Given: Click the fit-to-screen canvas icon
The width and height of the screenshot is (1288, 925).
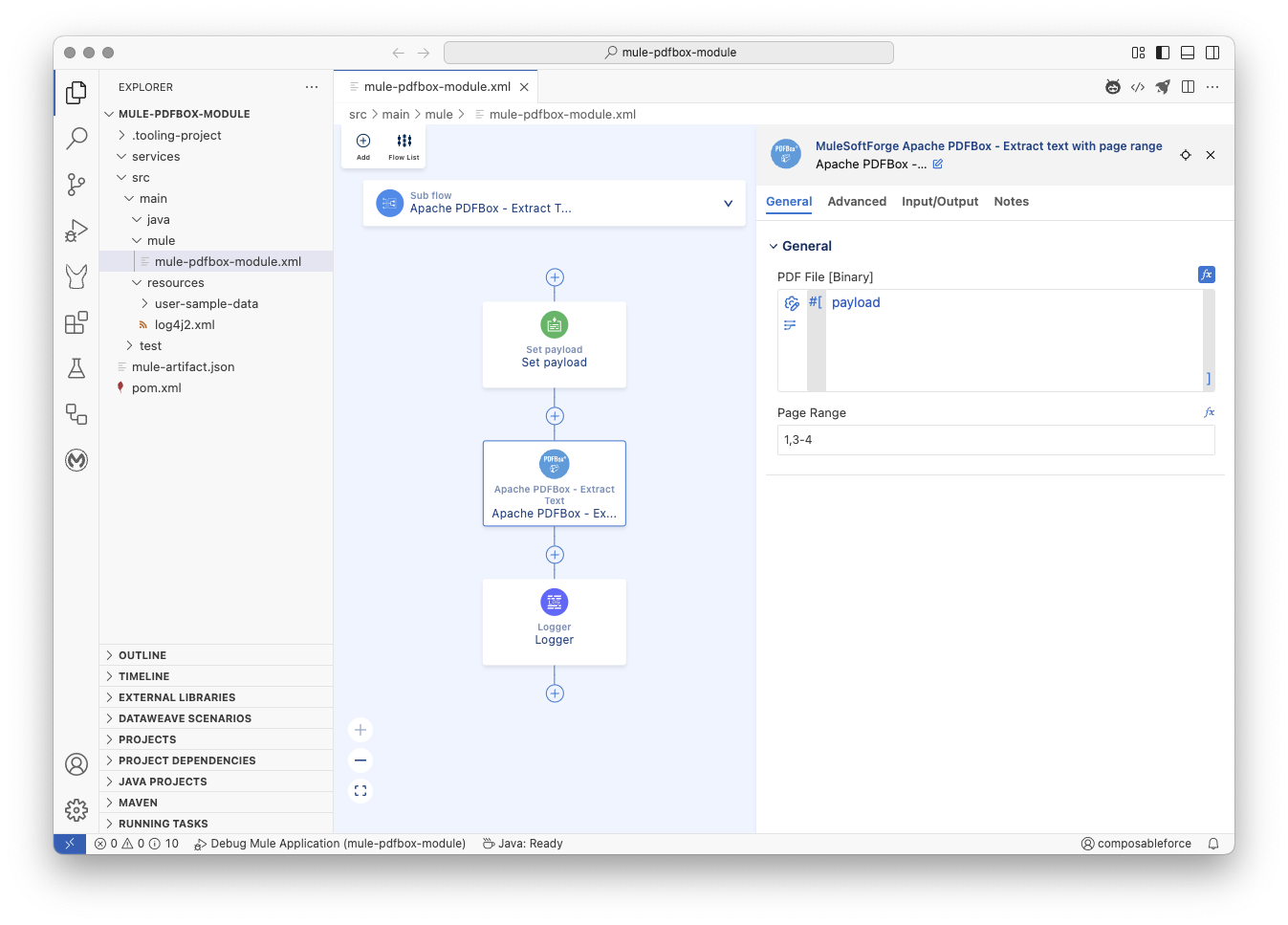Looking at the screenshot, I should click(360, 791).
